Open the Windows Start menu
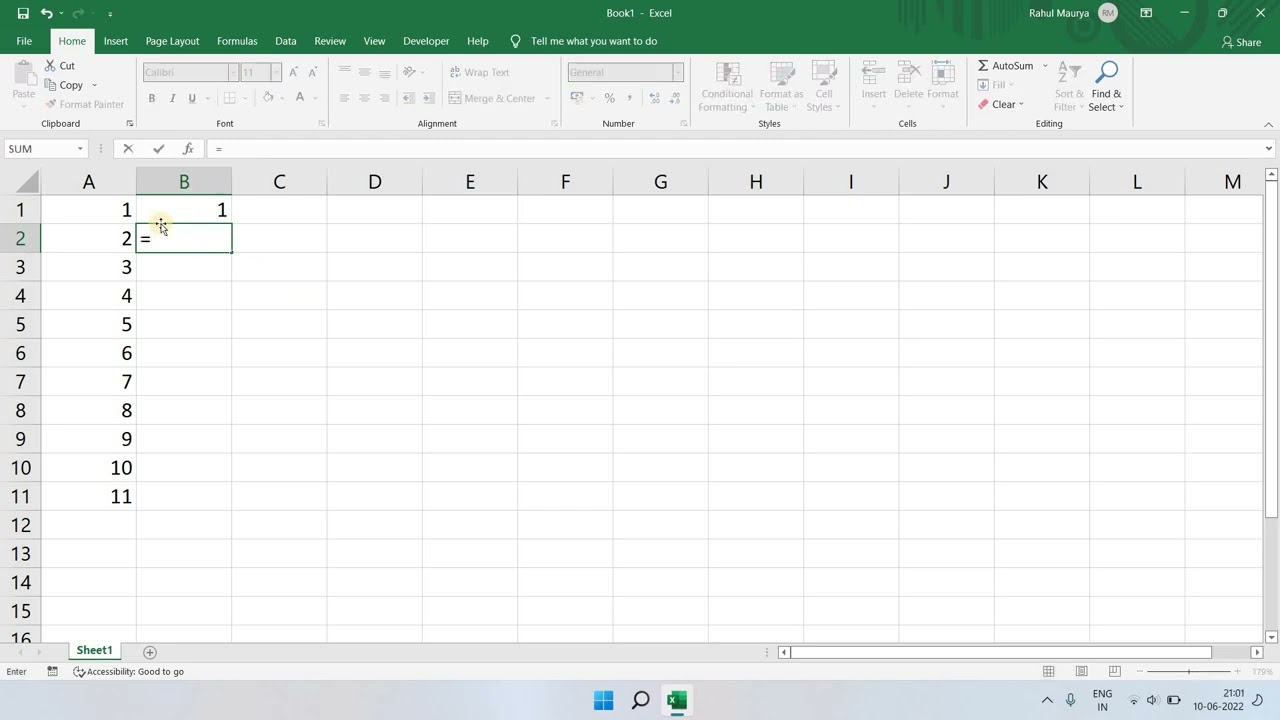The image size is (1280, 720). point(604,700)
